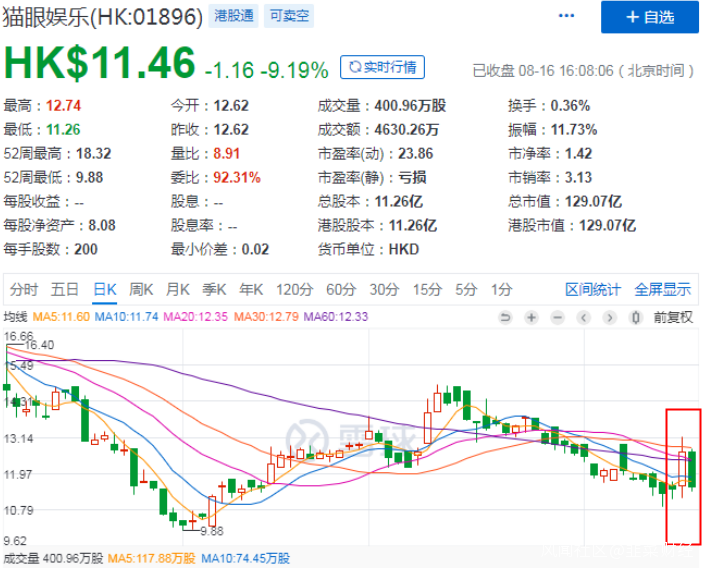Click the MA30:12.79 moving average label
The height and width of the screenshot is (573, 706).
click(266, 317)
